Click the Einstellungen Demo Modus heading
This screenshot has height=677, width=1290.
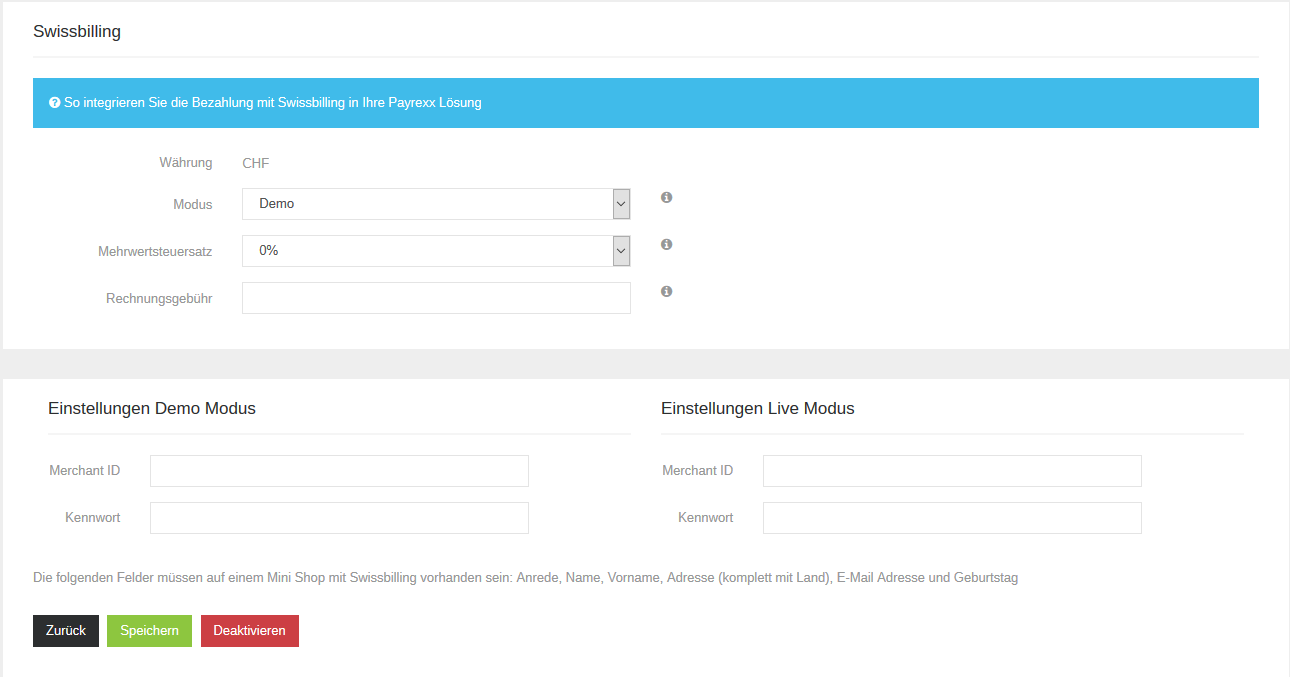(152, 408)
